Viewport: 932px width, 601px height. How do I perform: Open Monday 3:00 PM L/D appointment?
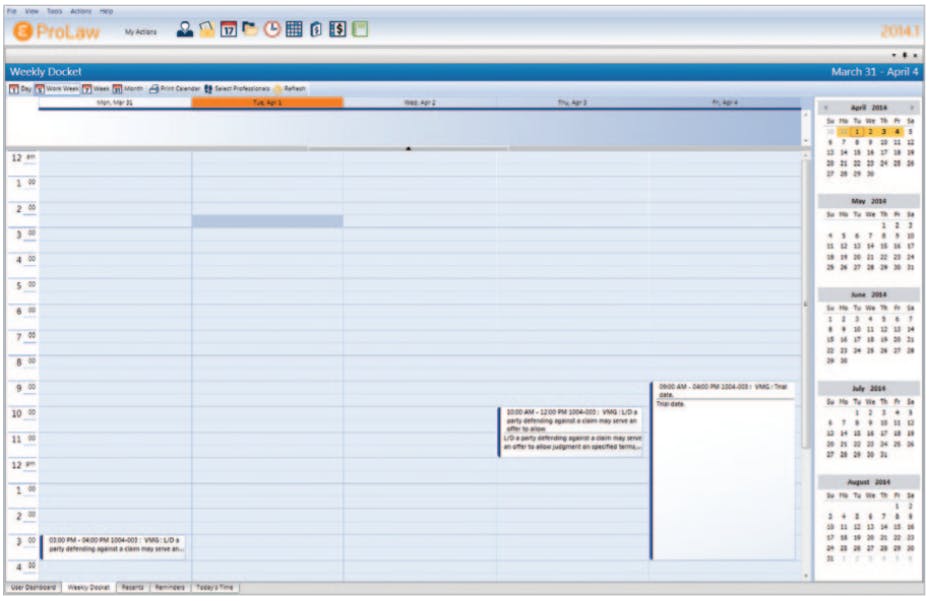114,547
